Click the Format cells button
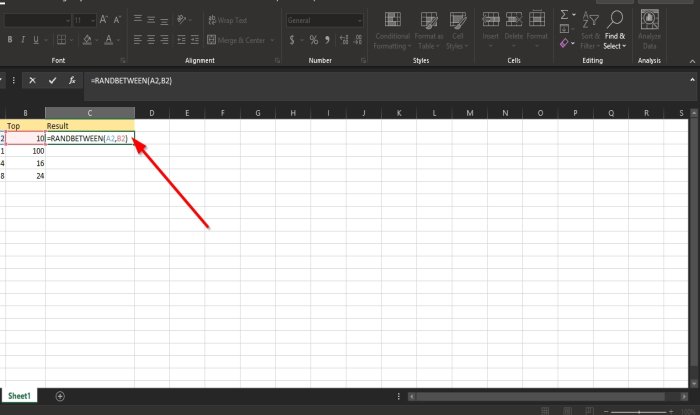The image size is (700, 415). [x=537, y=30]
